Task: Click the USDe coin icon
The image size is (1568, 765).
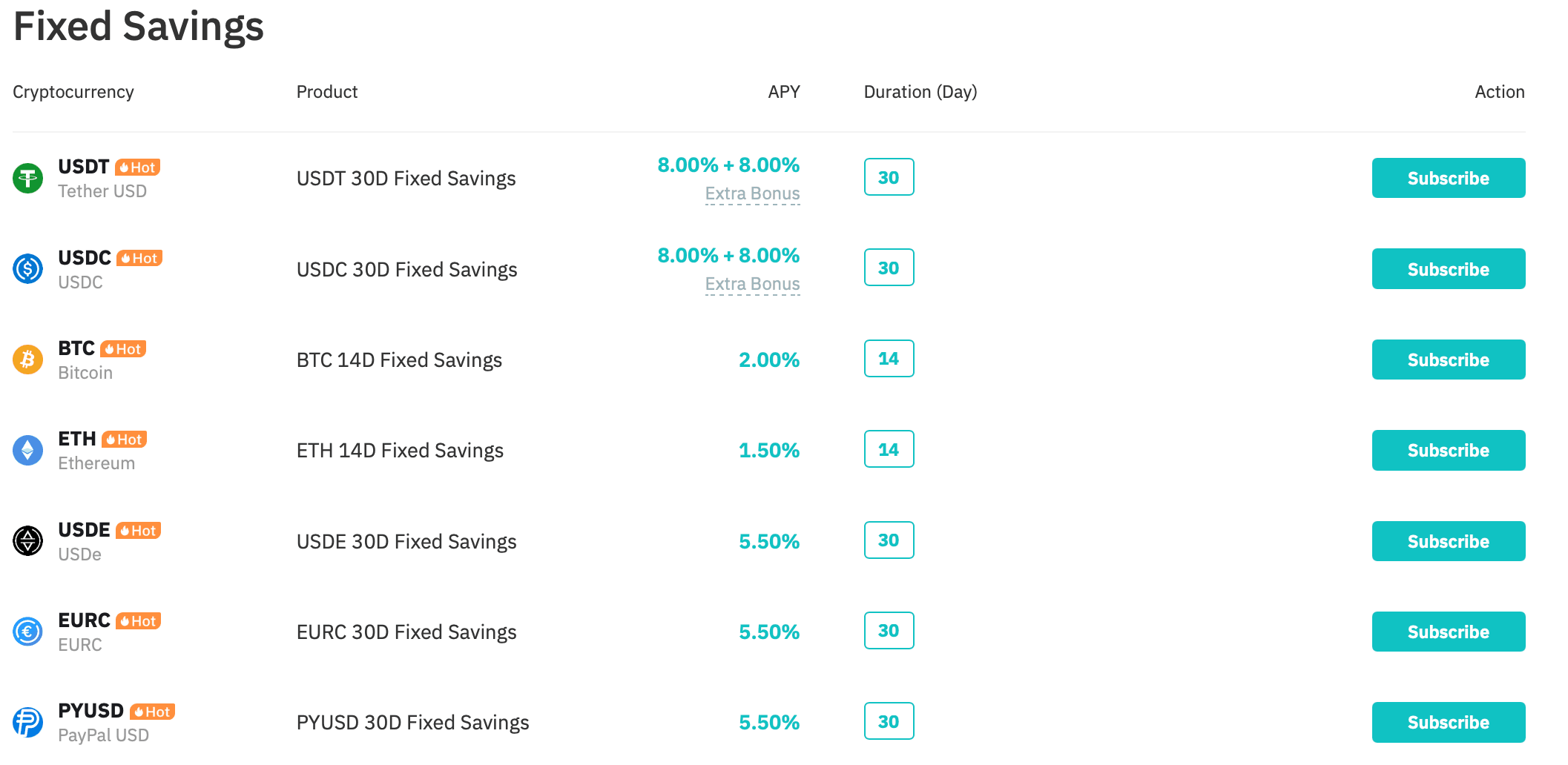Action: 28,540
